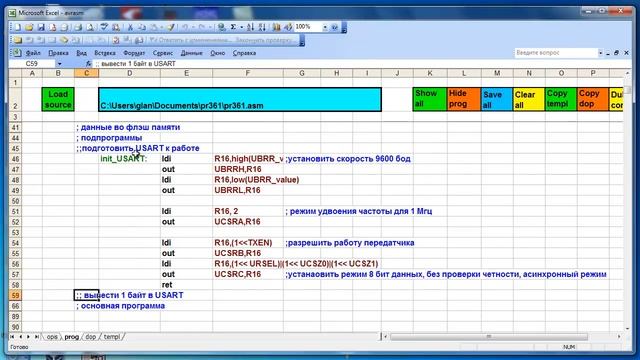Image resolution: width=640 pixels, height=360 pixels.
Task: Expand the Name Box dropdown arrow
Action: [59, 64]
